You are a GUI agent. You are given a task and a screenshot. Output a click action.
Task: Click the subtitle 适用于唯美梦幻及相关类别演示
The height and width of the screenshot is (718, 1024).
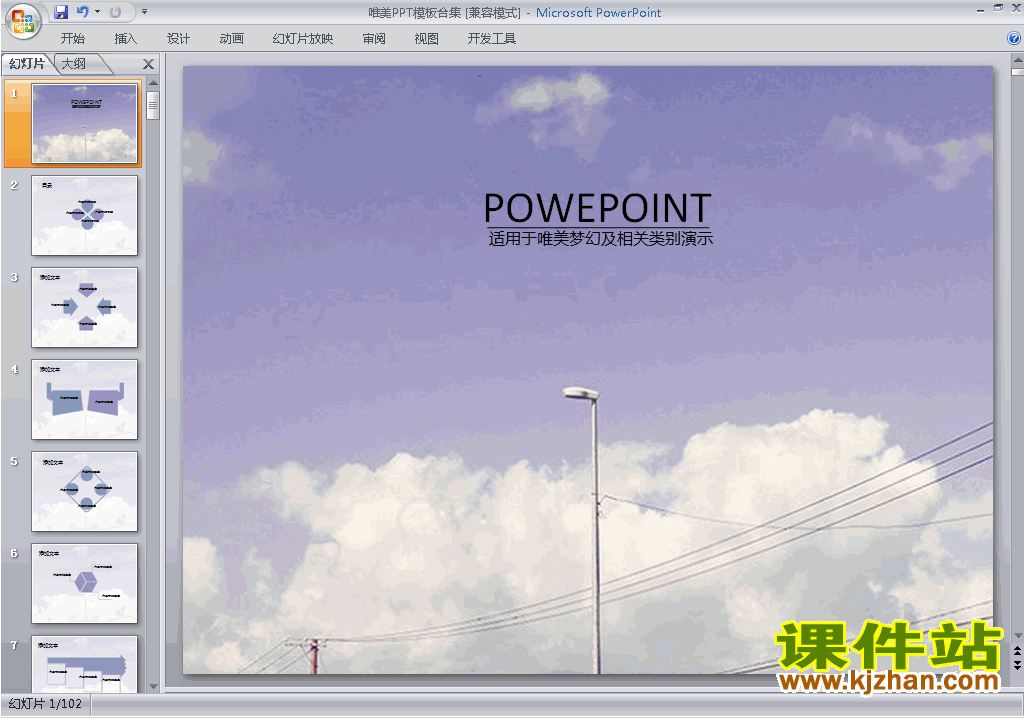600,238
